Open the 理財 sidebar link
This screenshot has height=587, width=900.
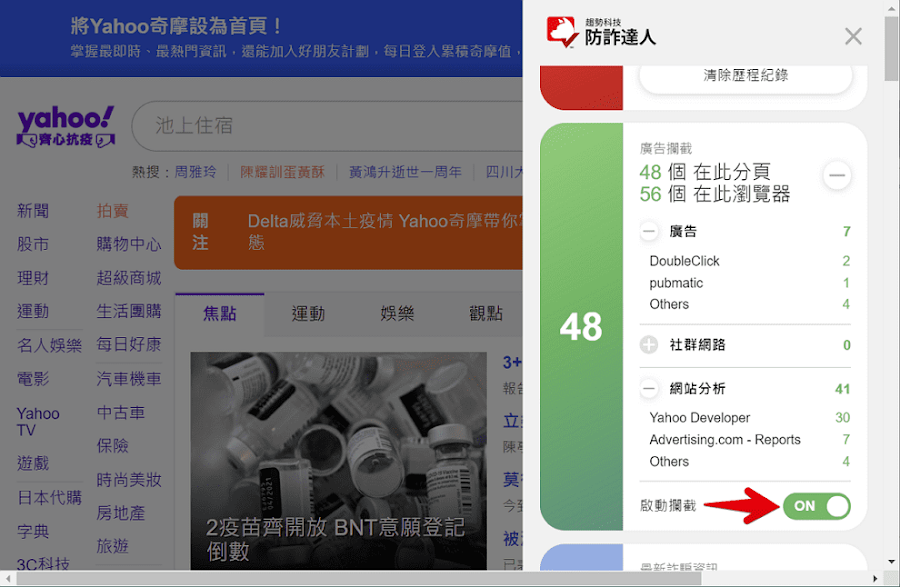tap(33, 278)
